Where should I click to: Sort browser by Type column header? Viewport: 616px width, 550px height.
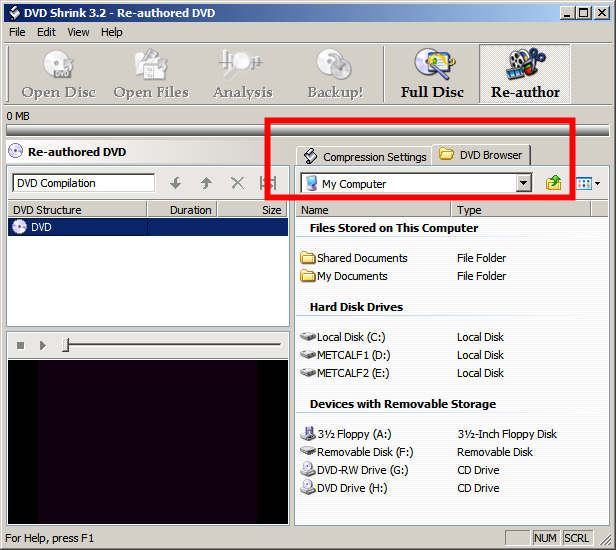[521, 210]
